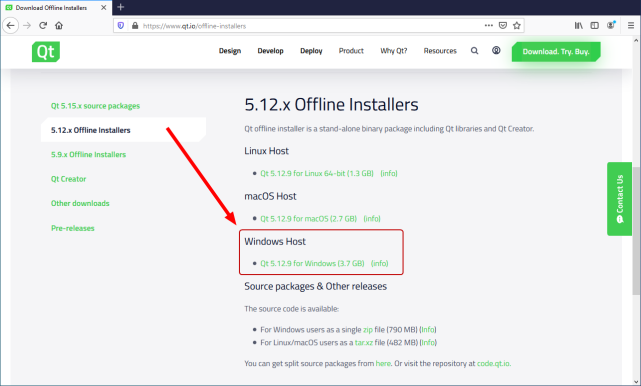Open the Design navigation menu

pyautogui.click(x=230, y=51)
